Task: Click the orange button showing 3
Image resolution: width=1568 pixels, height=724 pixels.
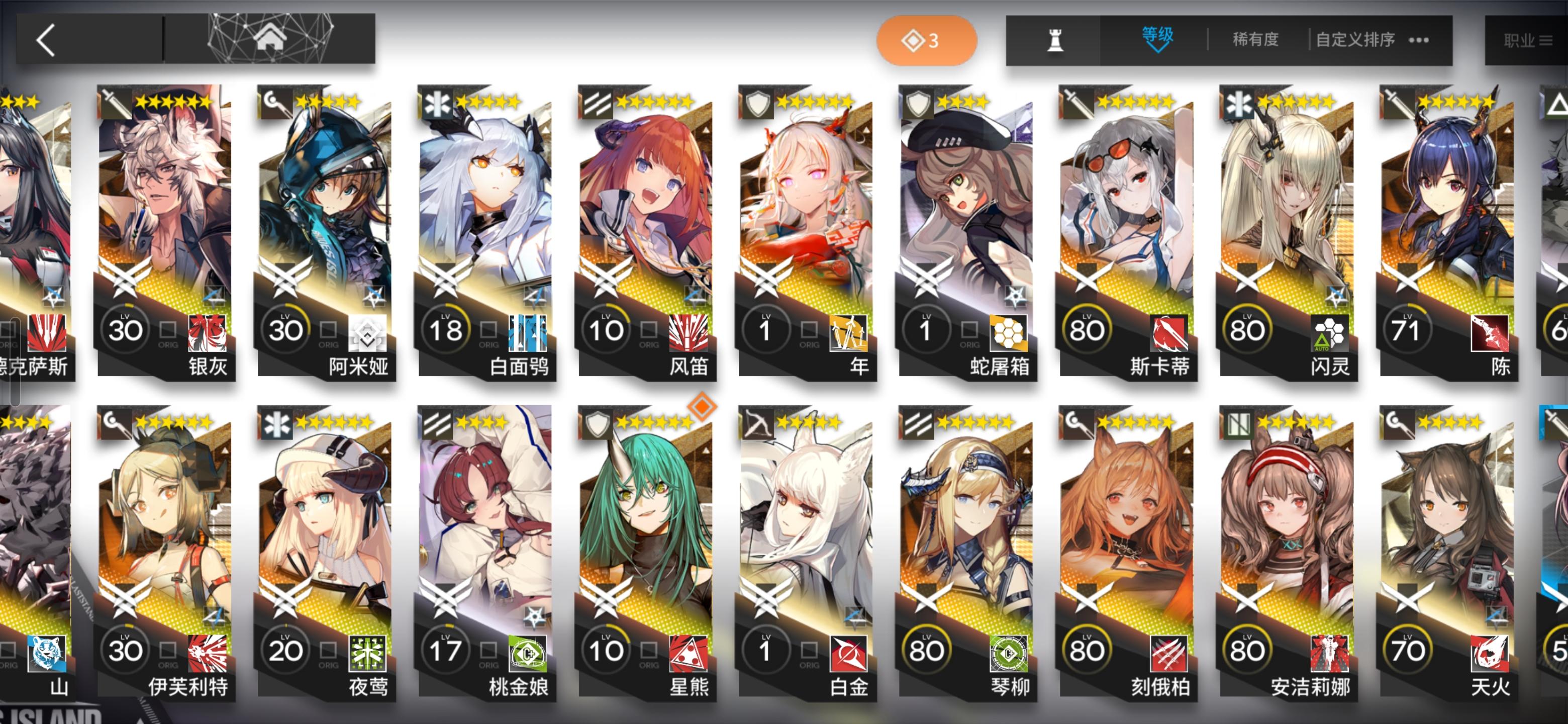Action: (926, 40)
